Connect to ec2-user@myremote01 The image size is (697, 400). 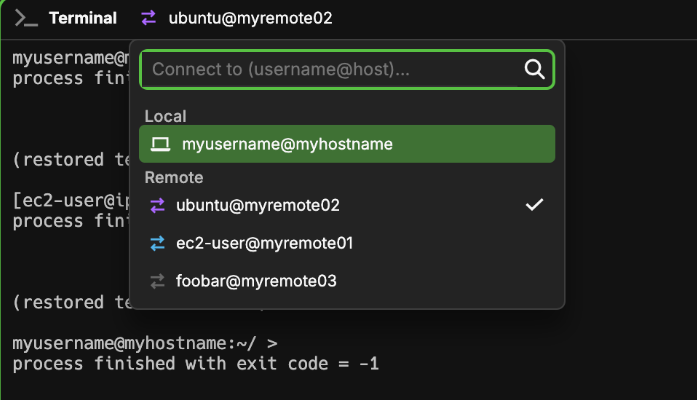coord(264,243)
